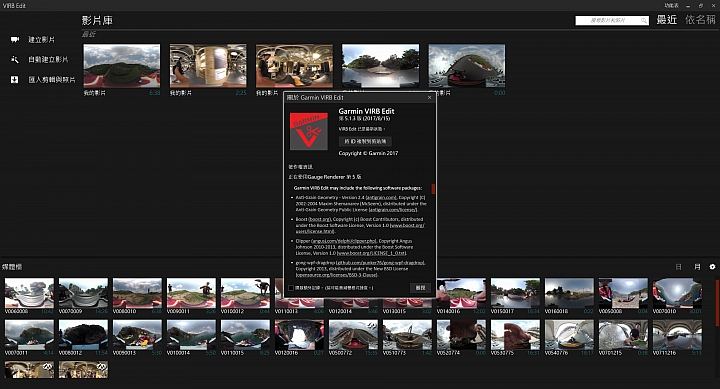Click the 自動建立影片 magic wand icon
Viewport: 720px width, 389px height.
[15, 59]
